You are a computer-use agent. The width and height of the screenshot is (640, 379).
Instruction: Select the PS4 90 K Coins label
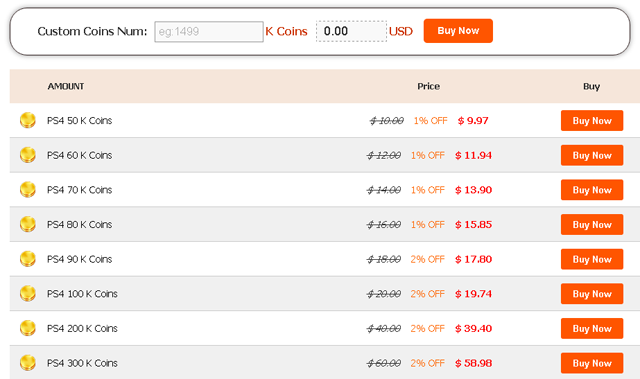pos(80,259)
